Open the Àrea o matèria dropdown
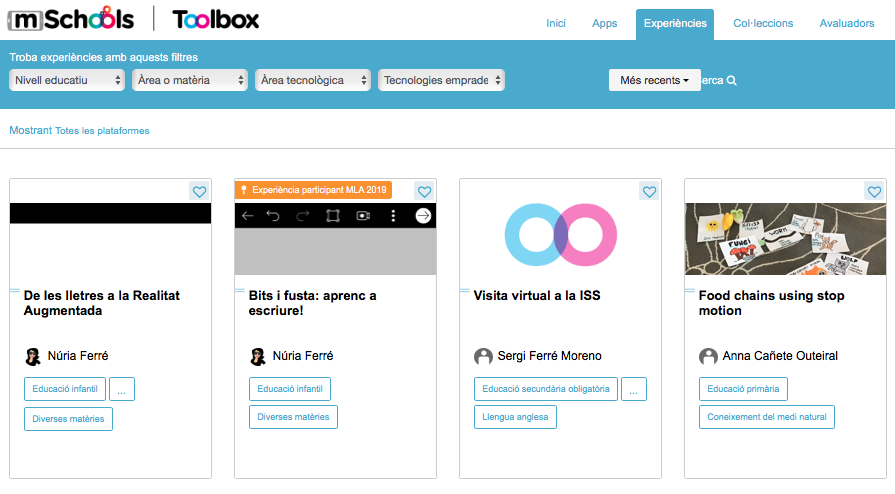Viewport: 895px width, 494px height. pyautogui.click(x=190, y=81)
